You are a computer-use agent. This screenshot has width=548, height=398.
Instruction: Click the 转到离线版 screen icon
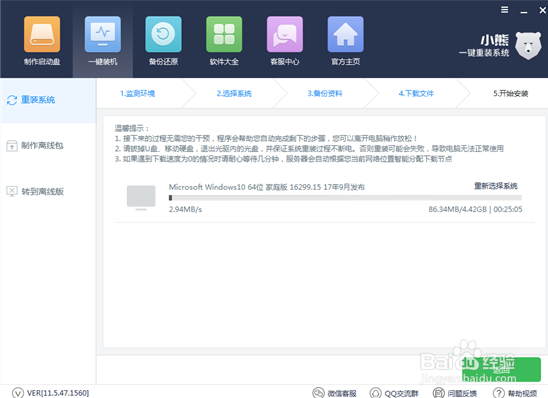[x=12, y=191]
